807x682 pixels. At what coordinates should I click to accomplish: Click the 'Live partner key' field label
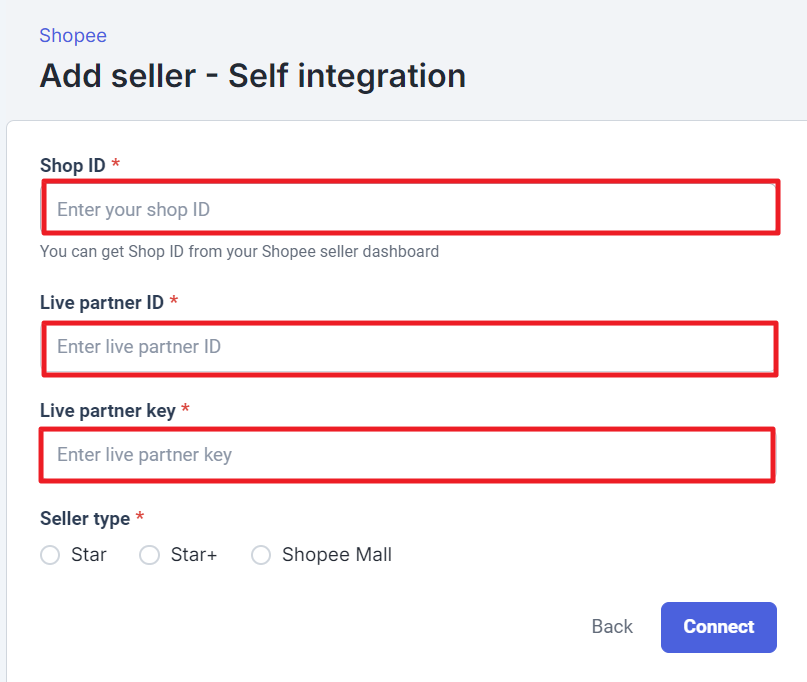click(x=107, y=410)
